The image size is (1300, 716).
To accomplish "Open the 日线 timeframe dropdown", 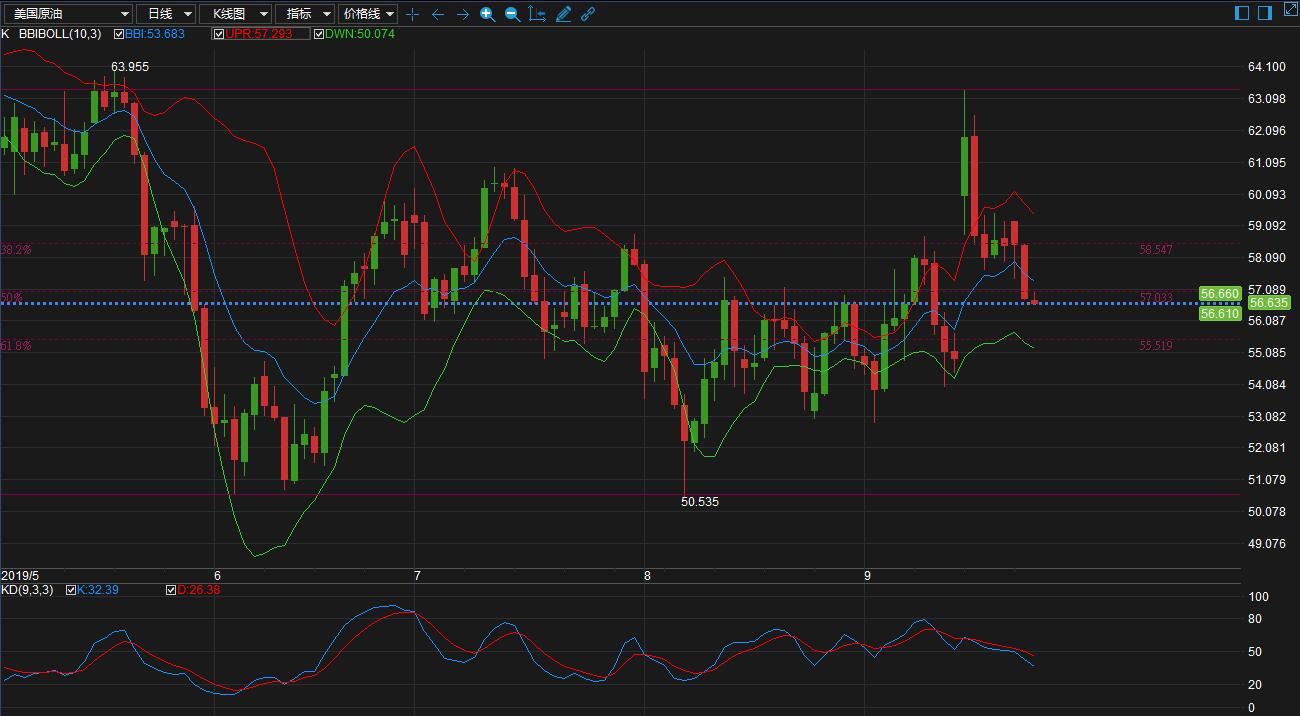I will point(165,14).
